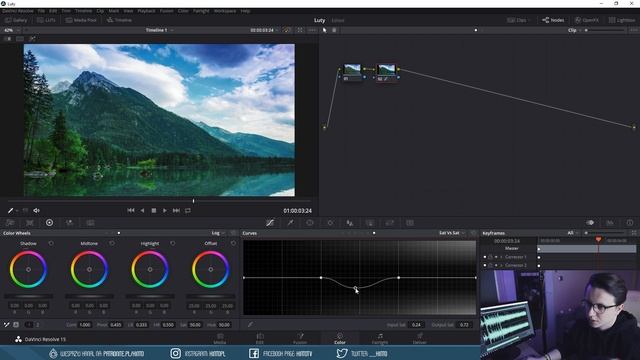Expand the Corrector 2 keyframe track
Image resolution: width=640 pixels, height=360 pixels.
(x=501, y=265)
